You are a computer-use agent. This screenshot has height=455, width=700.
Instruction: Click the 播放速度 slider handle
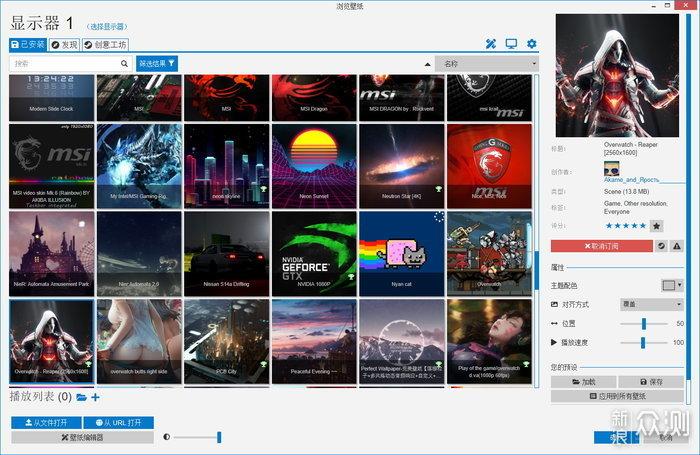(x=643, y=342)
